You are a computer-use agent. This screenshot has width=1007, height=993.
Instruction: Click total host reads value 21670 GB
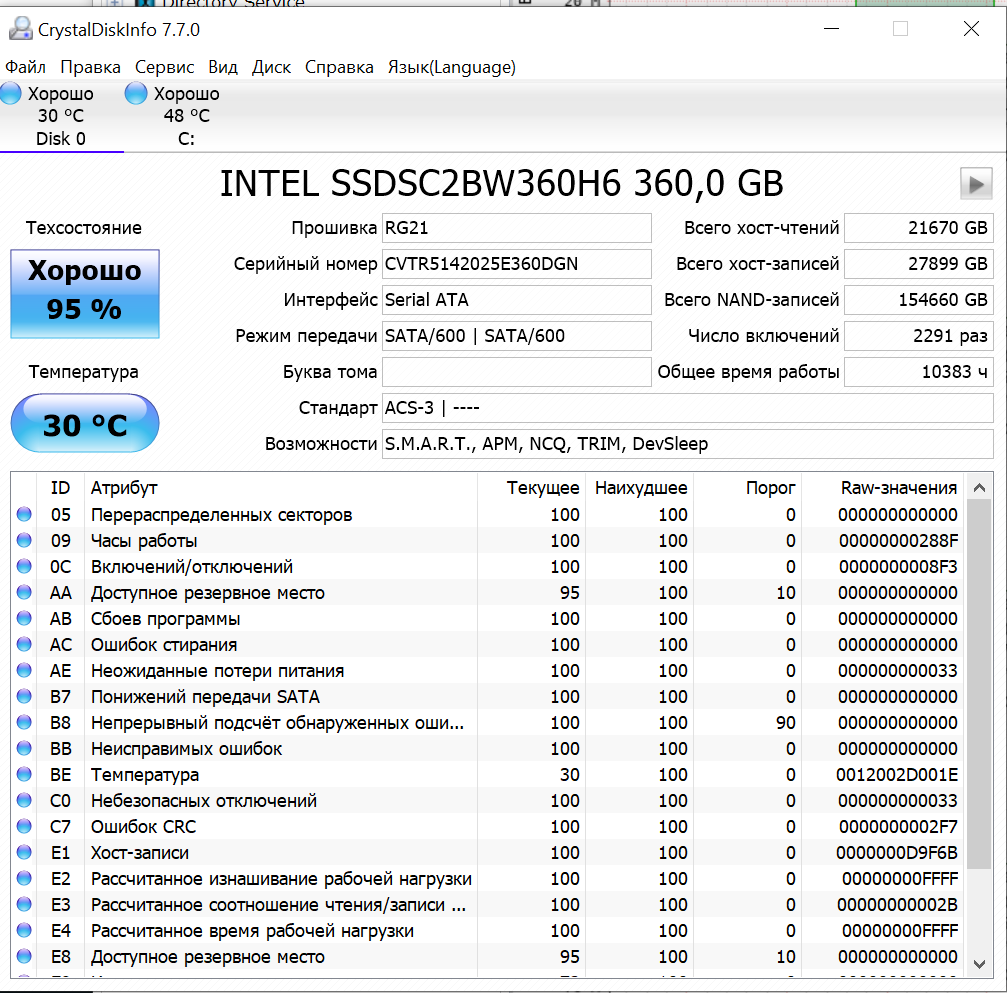point(918,228)
